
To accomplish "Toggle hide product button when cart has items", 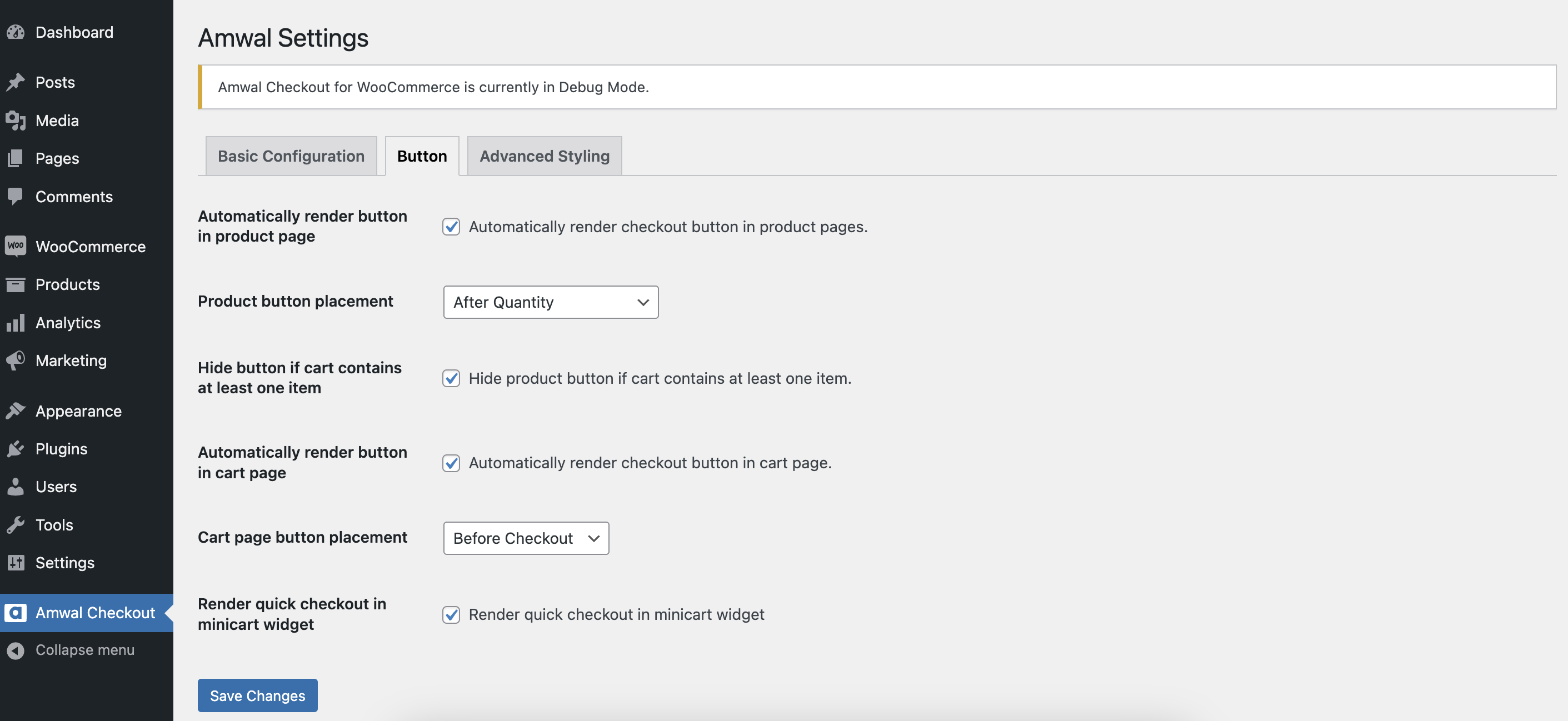I will click(451, 378).
